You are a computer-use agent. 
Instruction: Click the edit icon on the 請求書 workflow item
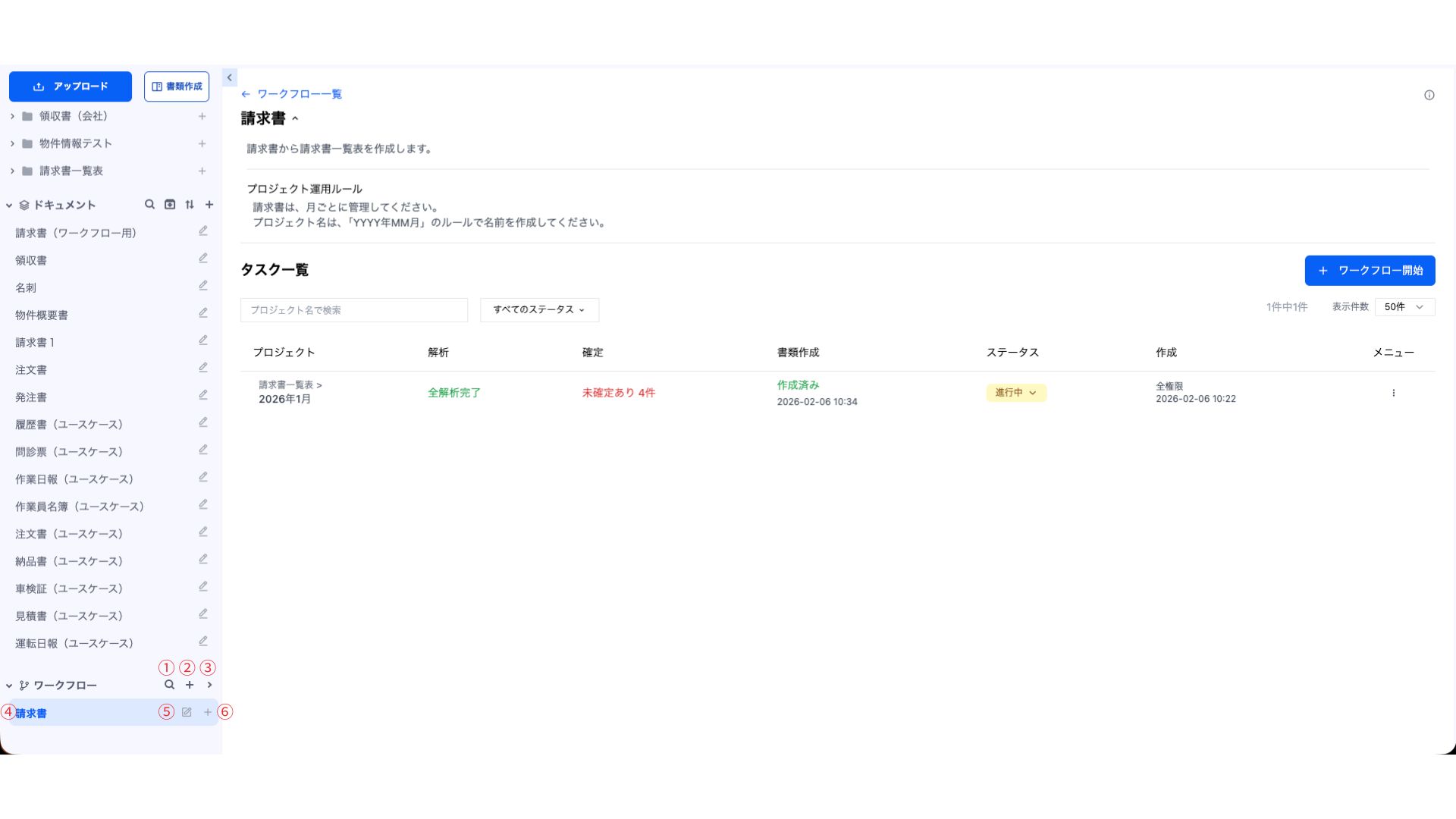(187, 712)
